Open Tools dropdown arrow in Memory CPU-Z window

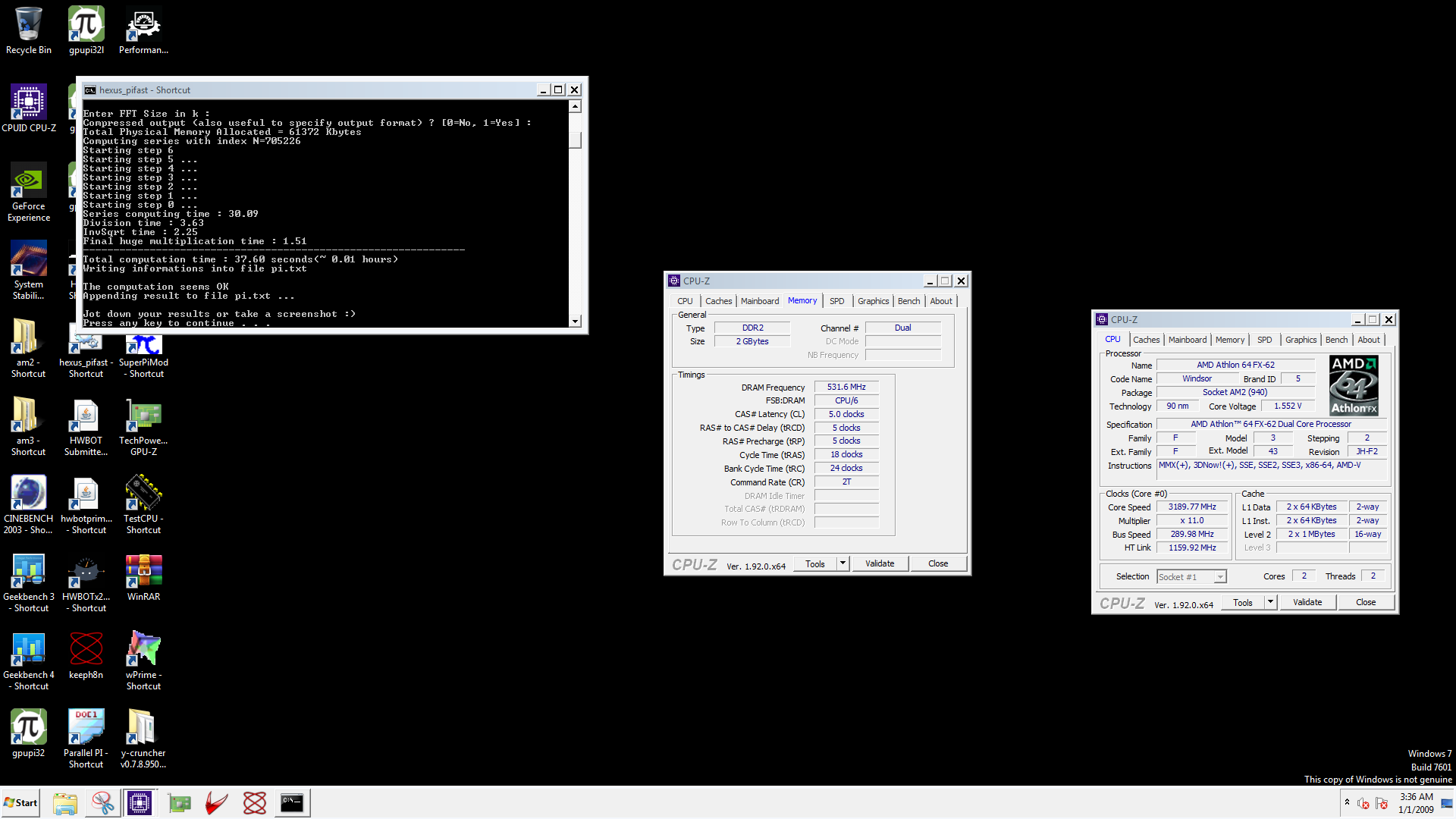tap(843, 563)
